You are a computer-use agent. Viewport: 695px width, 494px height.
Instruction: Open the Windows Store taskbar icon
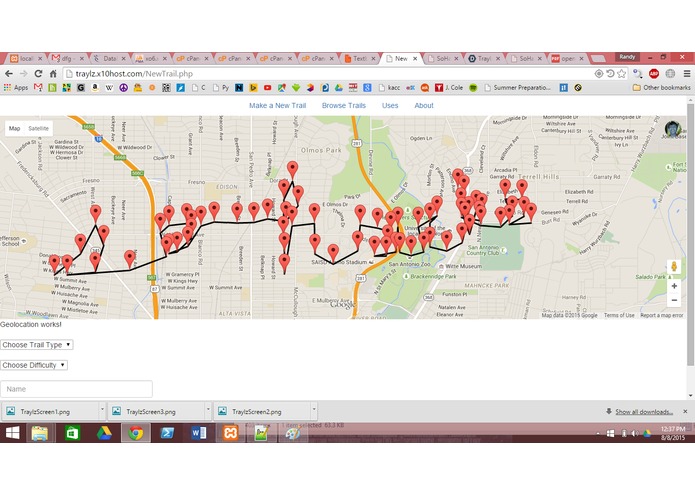pos(72,433)
